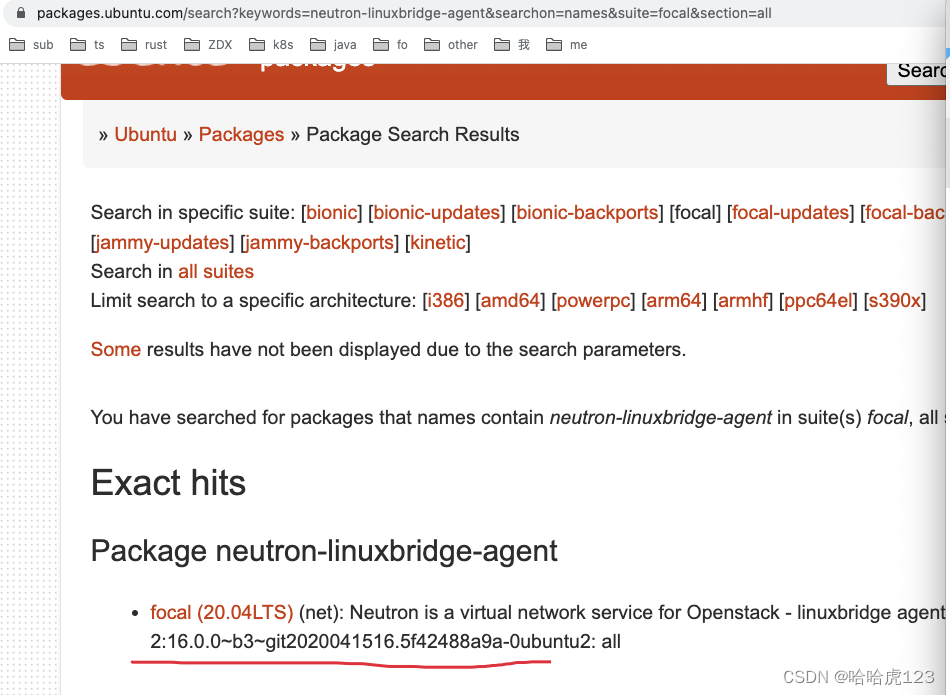This screenshot has height=695, width=950.
Task: Open the 'rust' bookmarks folder
Action: pos(145,44)
